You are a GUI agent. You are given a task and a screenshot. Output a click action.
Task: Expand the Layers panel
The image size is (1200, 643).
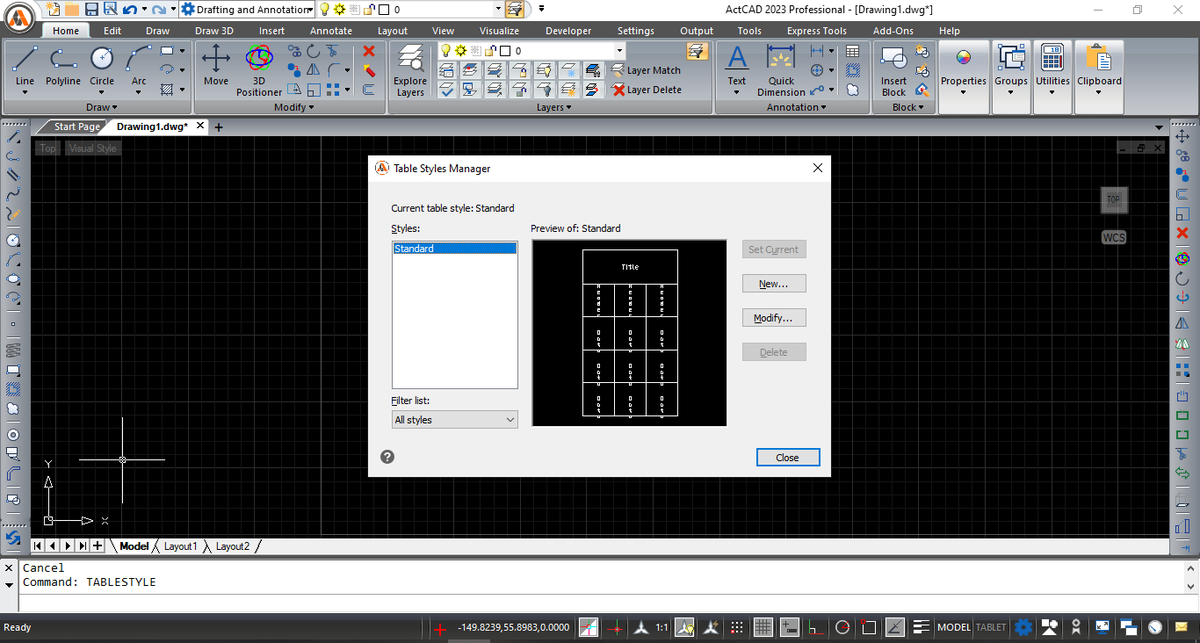point(554,107)
